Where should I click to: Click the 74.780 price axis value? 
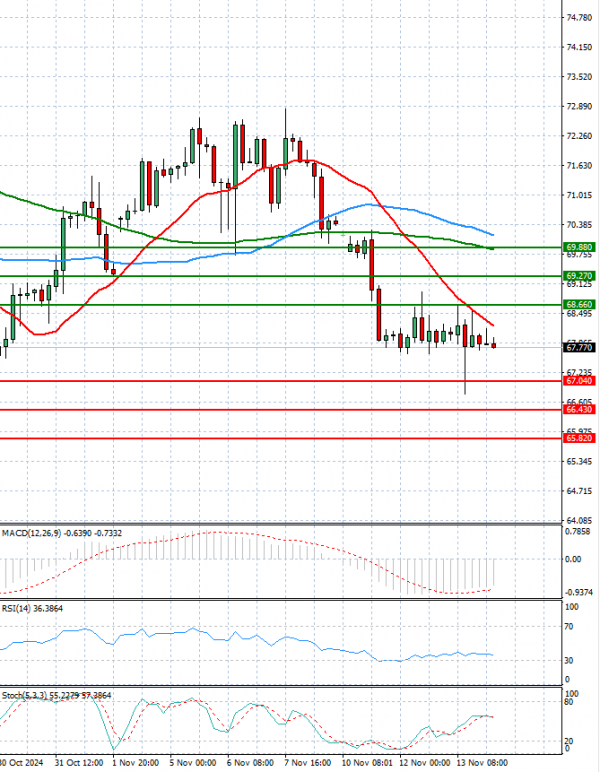coord(579,18)
